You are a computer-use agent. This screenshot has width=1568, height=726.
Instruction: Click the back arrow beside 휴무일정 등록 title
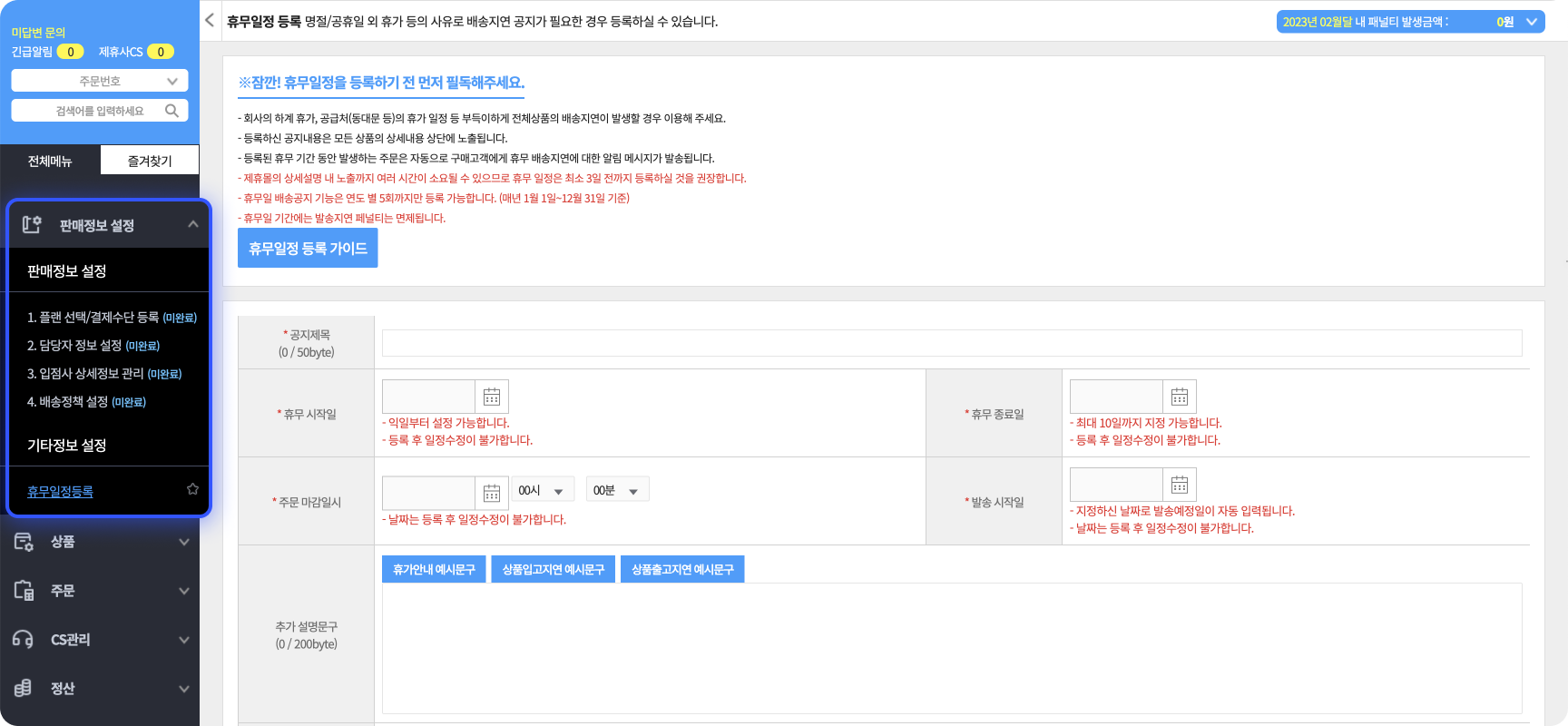(x=210, y=20)
